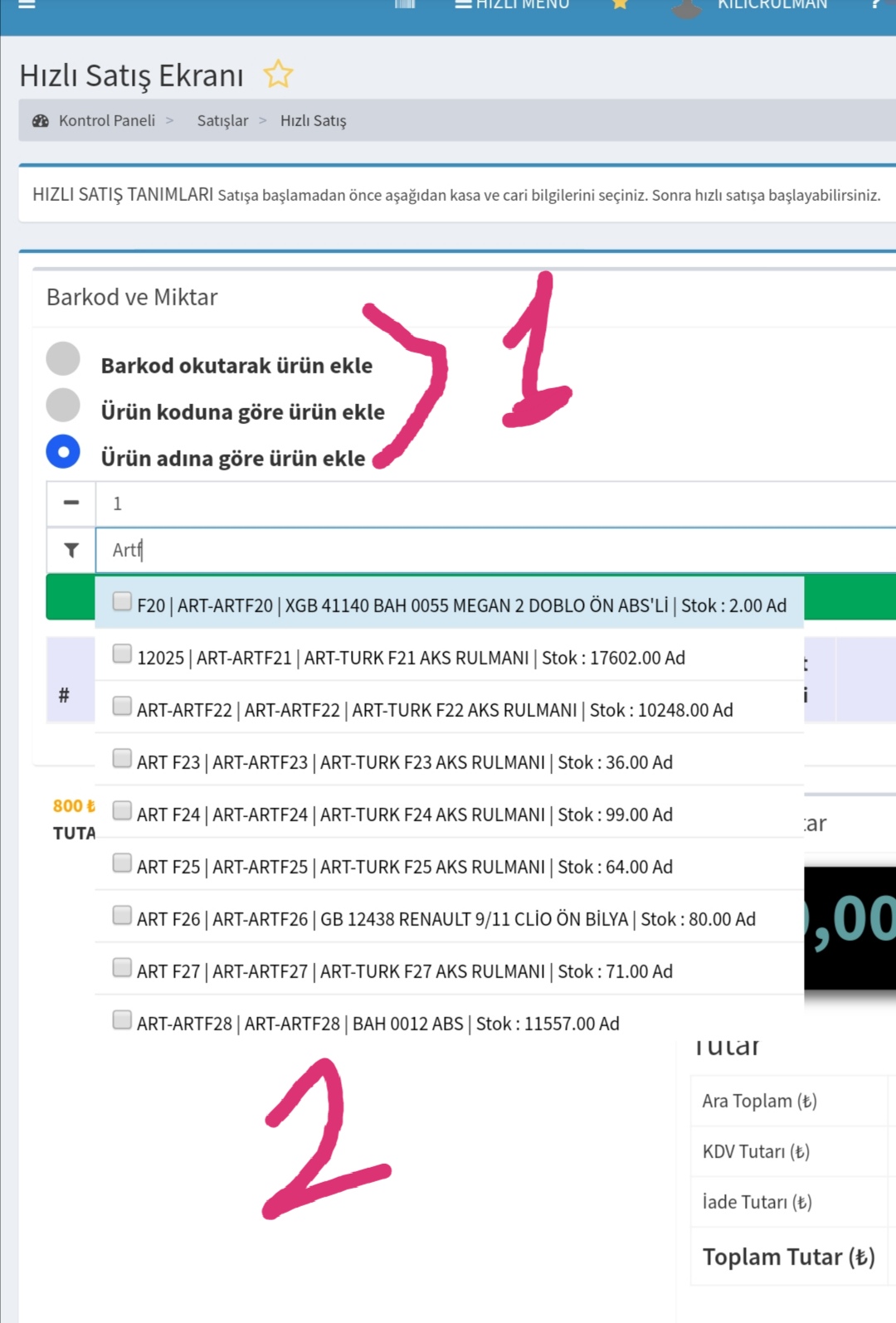Click the favorites star in top bar
The image size is (896, 1323).
[x=620, y=4]
